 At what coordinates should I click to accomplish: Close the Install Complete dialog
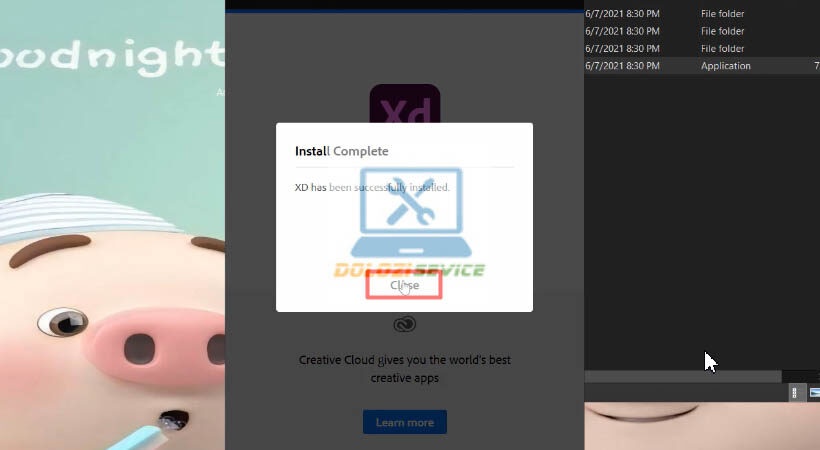[404, 285]
